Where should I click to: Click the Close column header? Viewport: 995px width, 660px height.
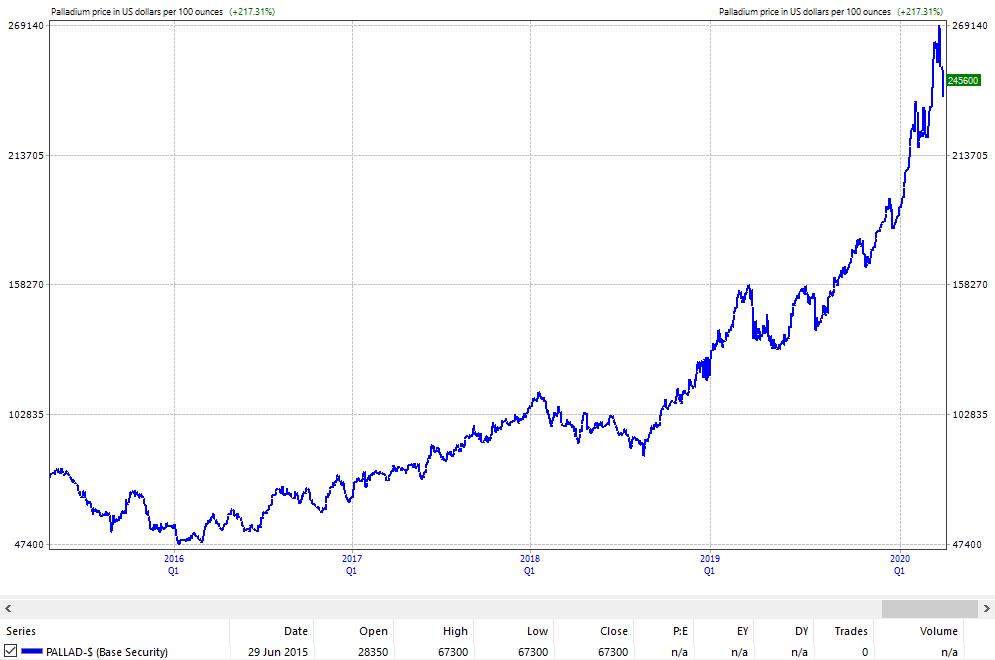pos(613,631)
